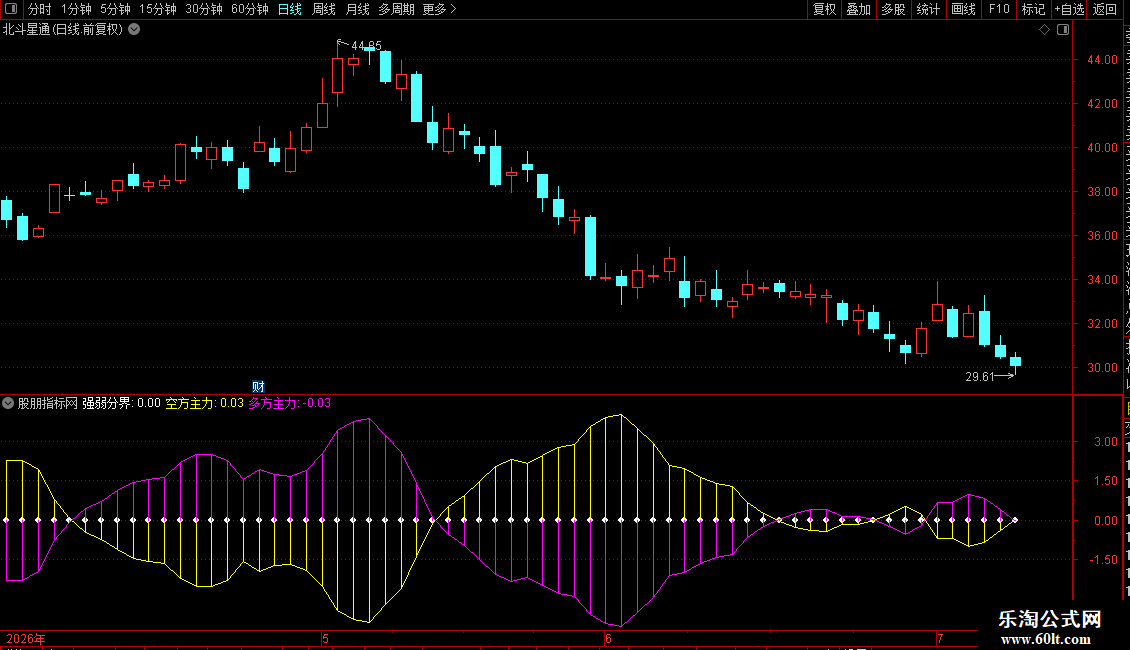Screen dimensions: 1130x650
Task: Click the 复权 adjustment button
Action: tap(824, 9)
